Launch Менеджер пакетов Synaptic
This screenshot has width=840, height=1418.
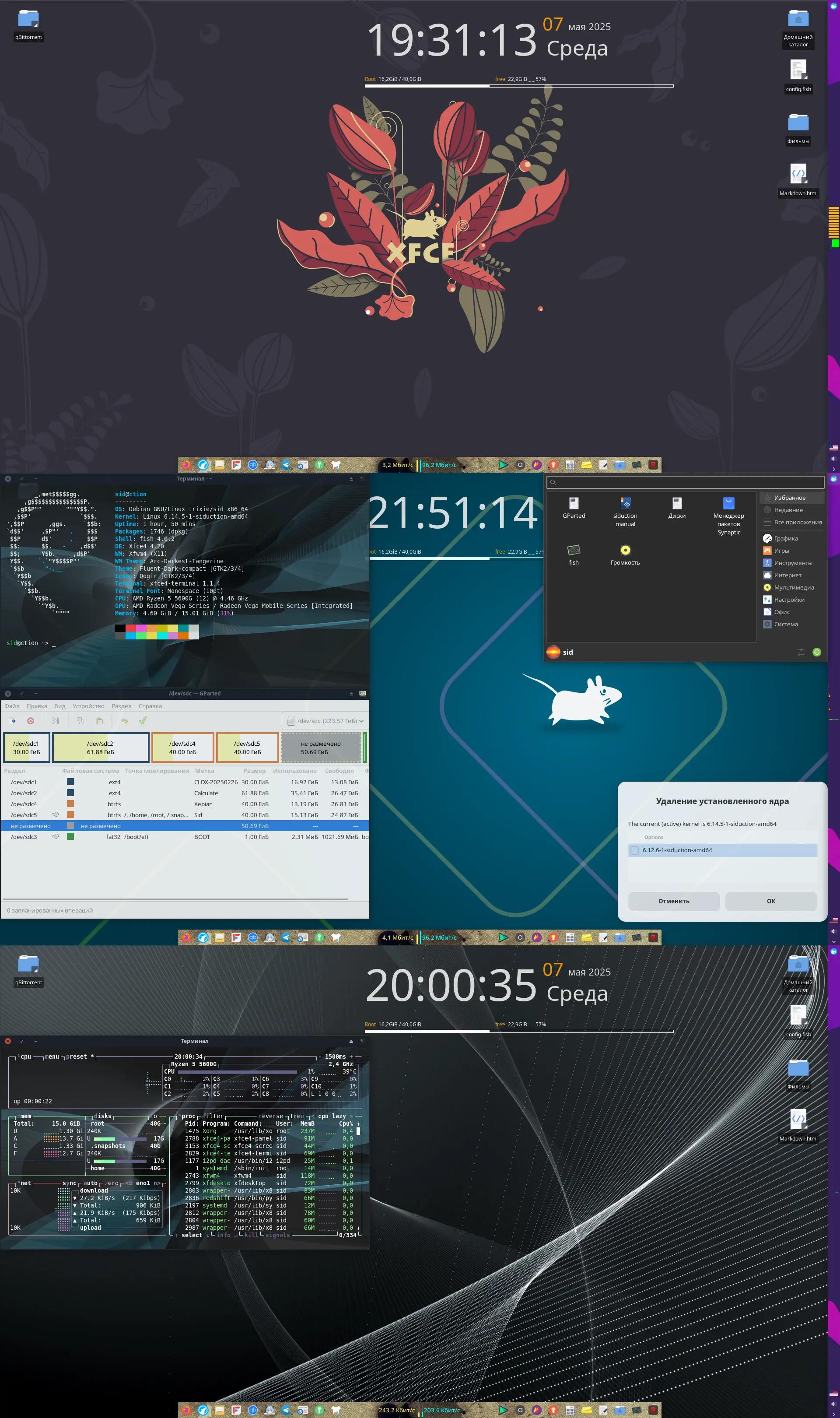[x=728, y=516]
